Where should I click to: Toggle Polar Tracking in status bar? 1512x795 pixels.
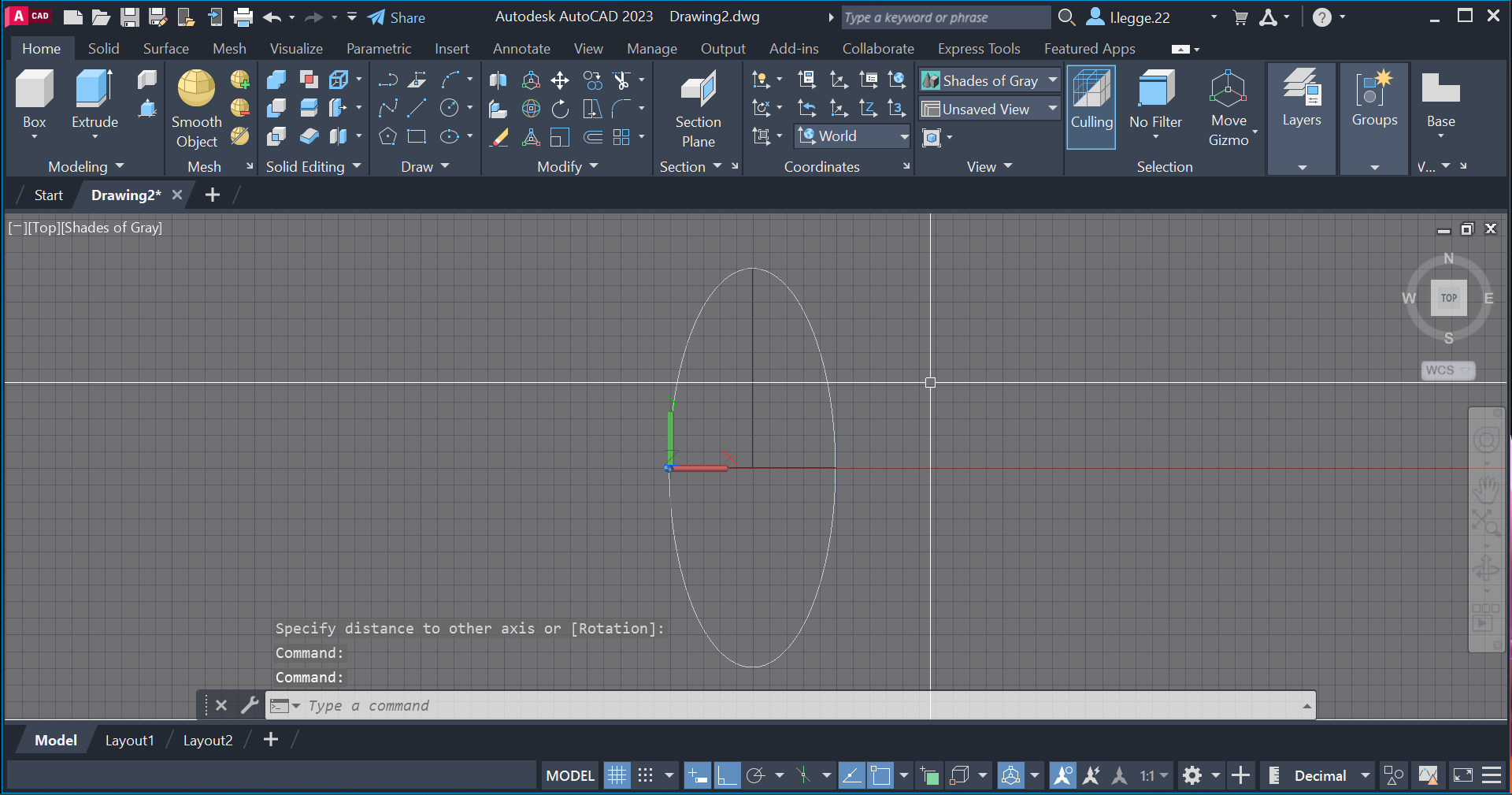[x=756, y=775]
